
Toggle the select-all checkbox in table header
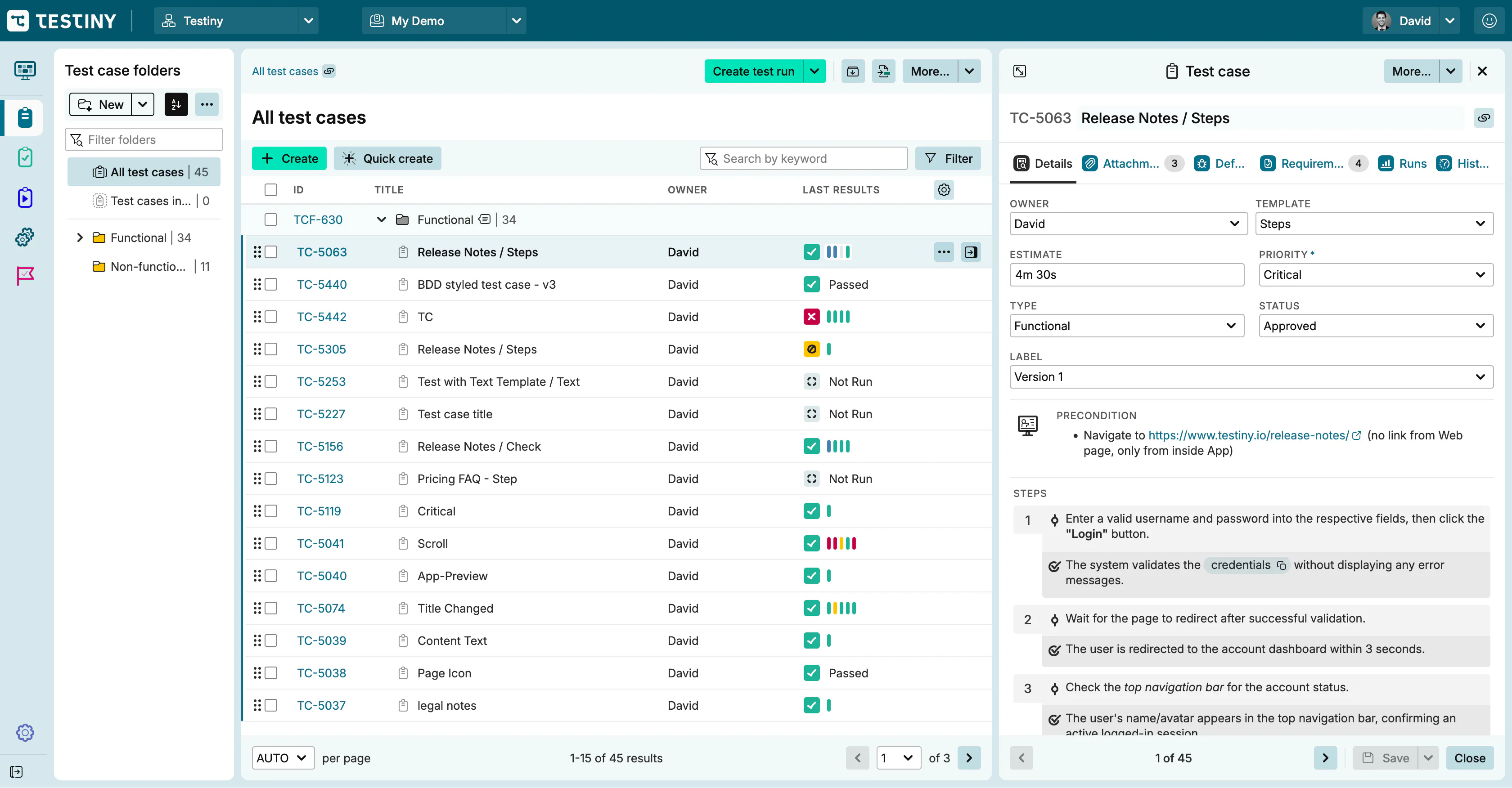coord(270,189)
